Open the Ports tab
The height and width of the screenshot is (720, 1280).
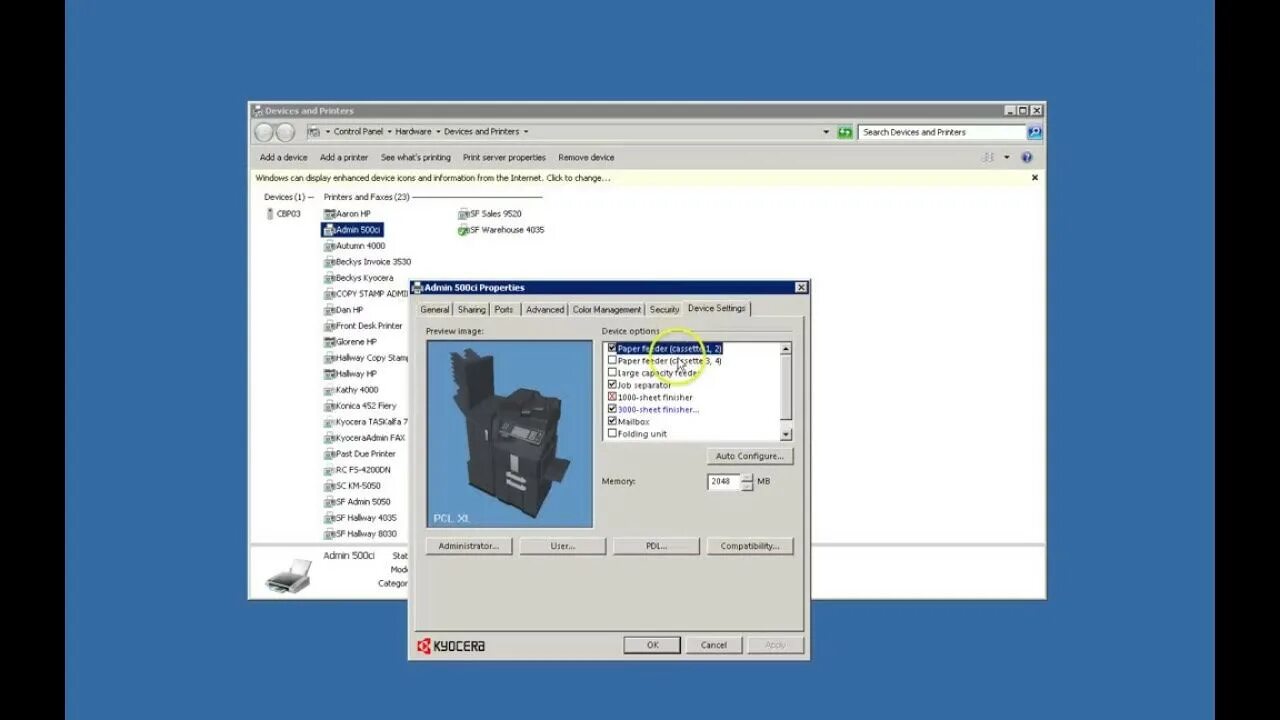point(504,310)
